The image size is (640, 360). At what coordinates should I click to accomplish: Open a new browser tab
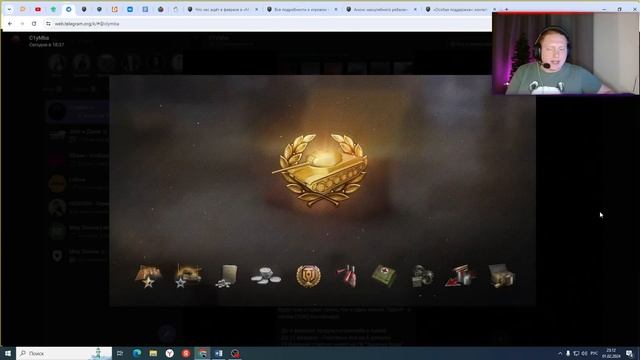507,9
